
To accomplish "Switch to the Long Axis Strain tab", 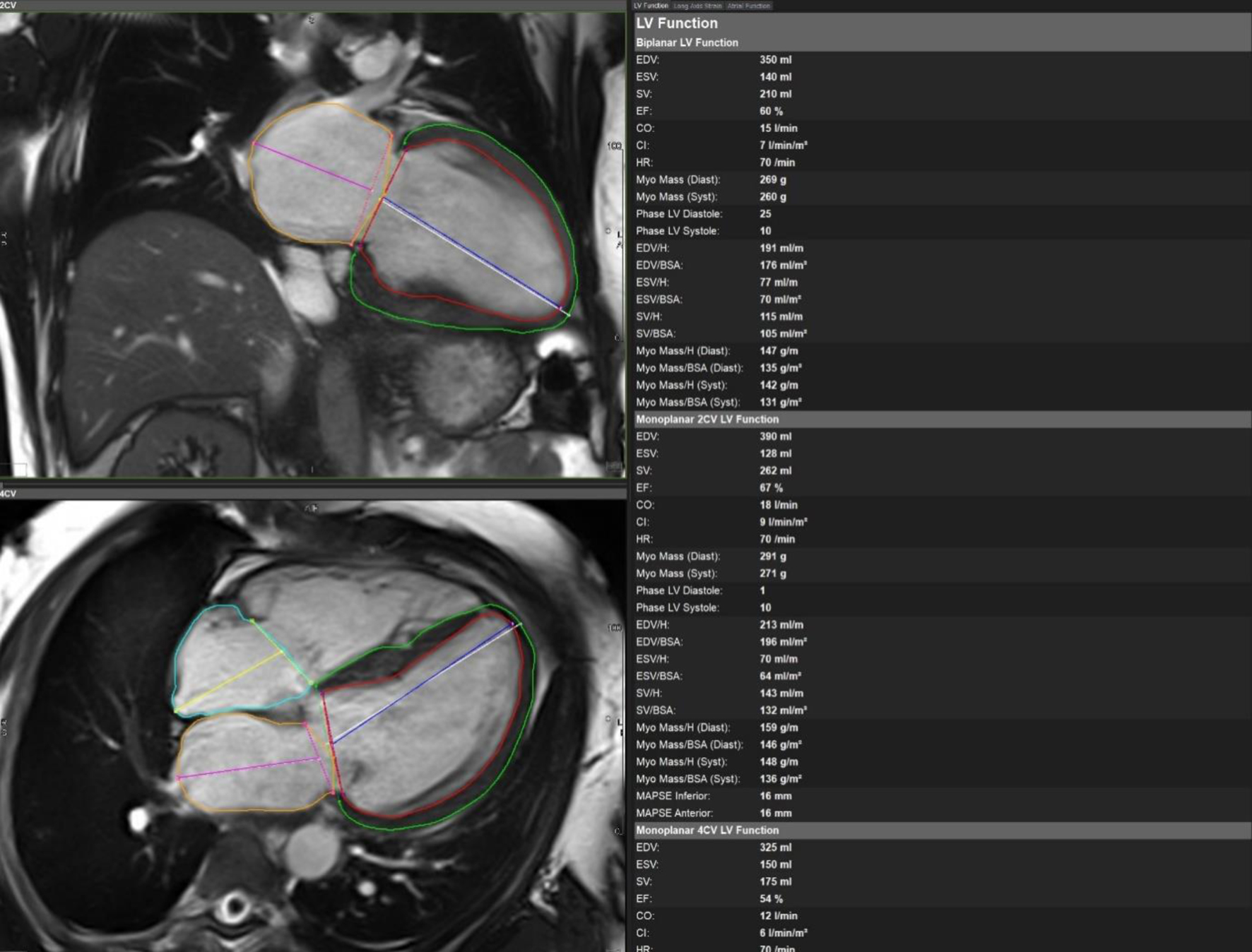I will 697,6.
